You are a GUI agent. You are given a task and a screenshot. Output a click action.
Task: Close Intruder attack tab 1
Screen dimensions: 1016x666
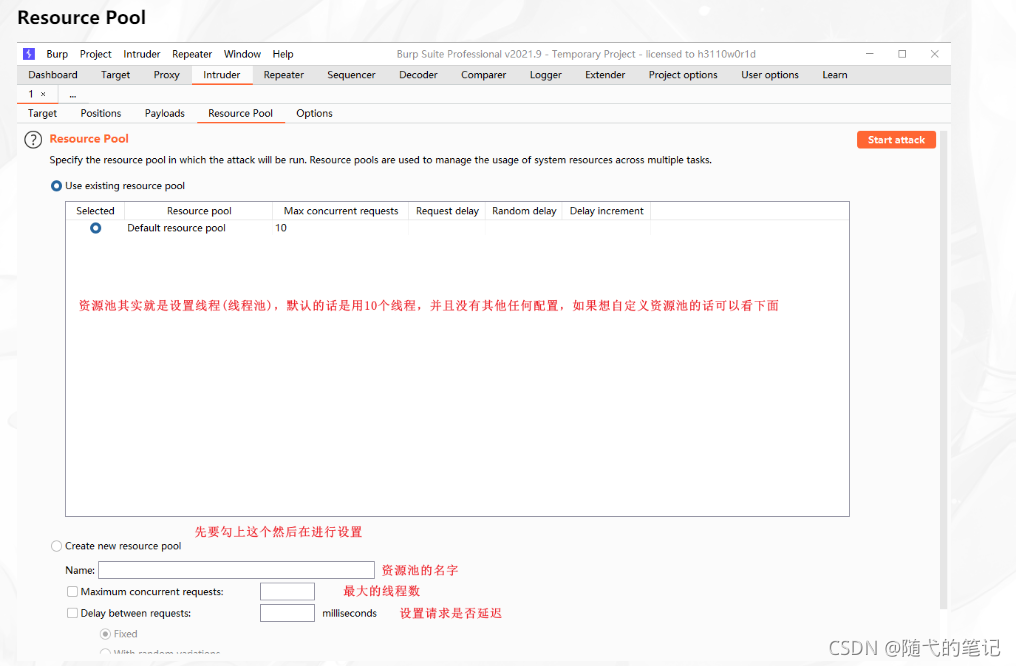click(43, 94)
